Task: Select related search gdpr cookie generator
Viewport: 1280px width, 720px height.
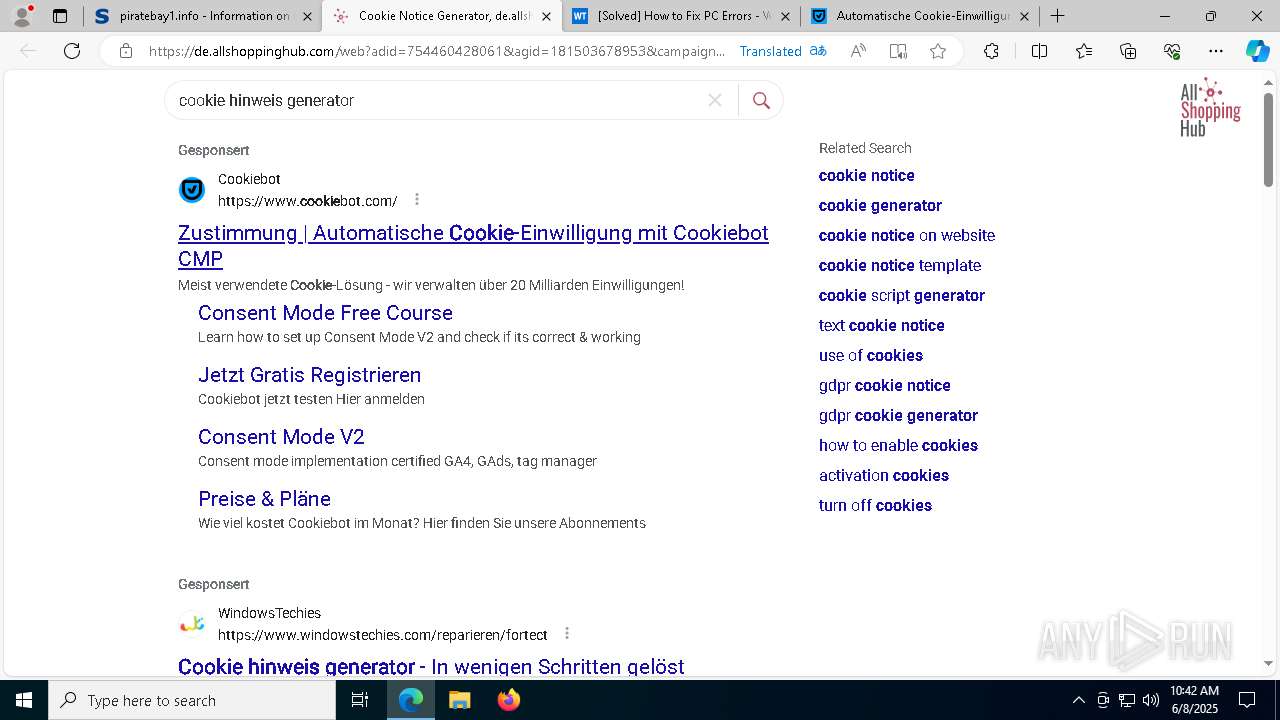Action: [898, 415]
